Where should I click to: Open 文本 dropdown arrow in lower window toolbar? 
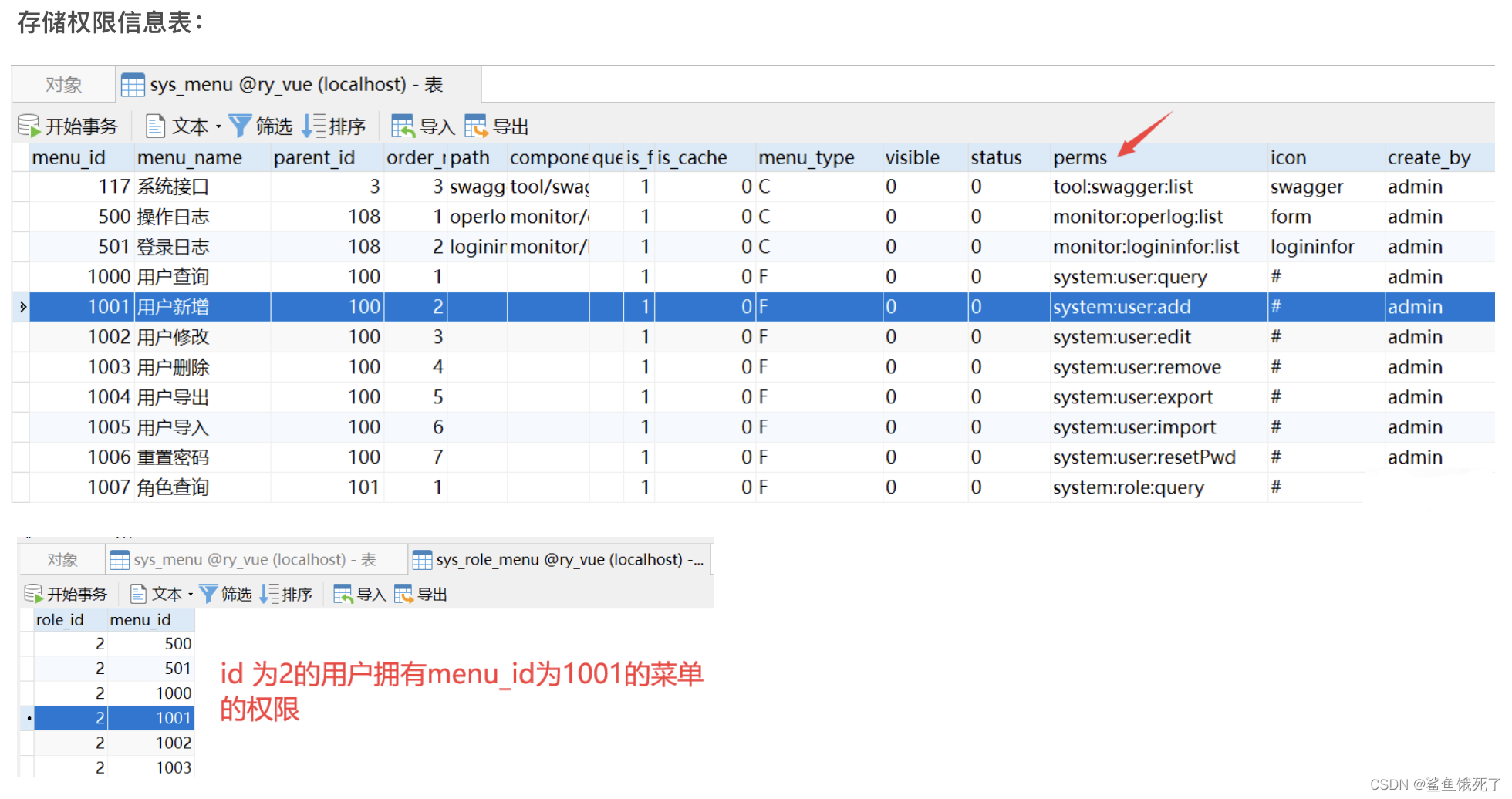coord(191,594)
